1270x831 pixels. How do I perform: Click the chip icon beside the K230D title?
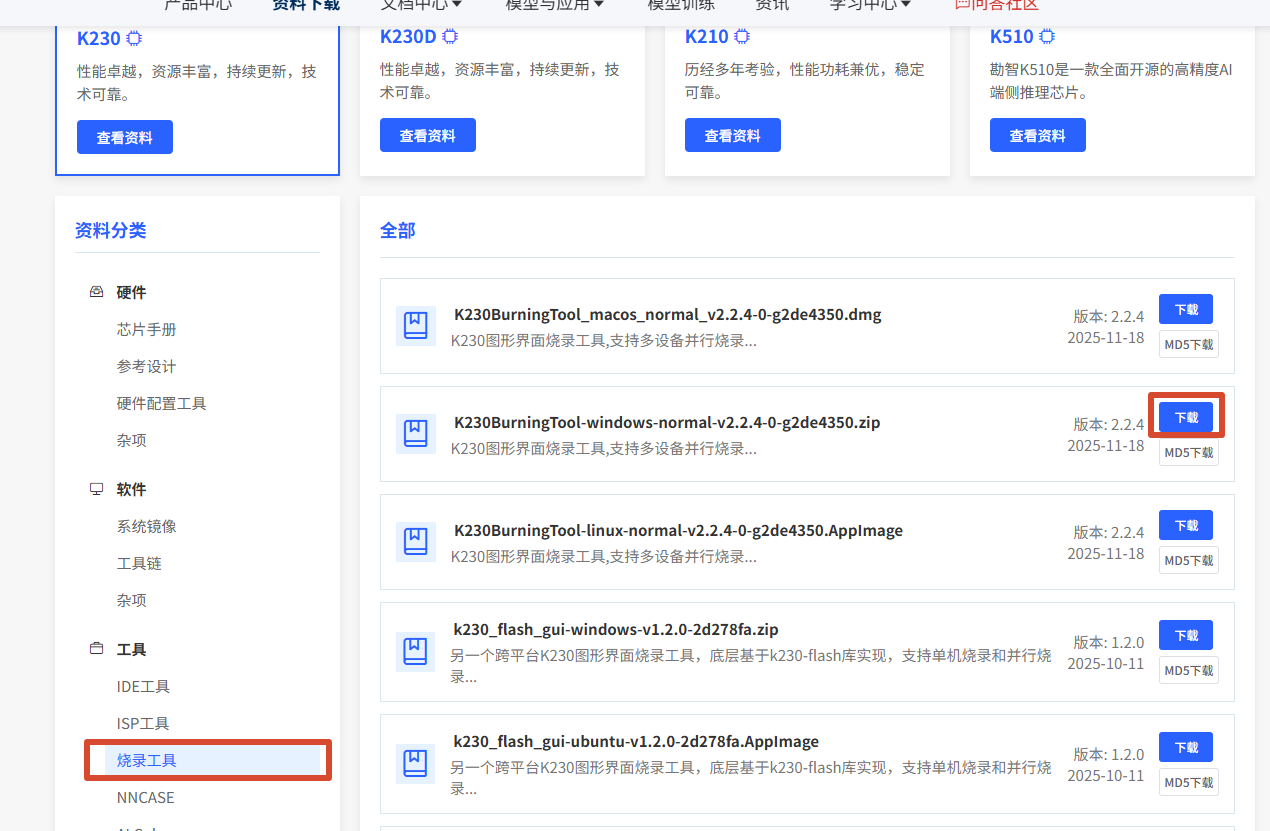(450, 37)
